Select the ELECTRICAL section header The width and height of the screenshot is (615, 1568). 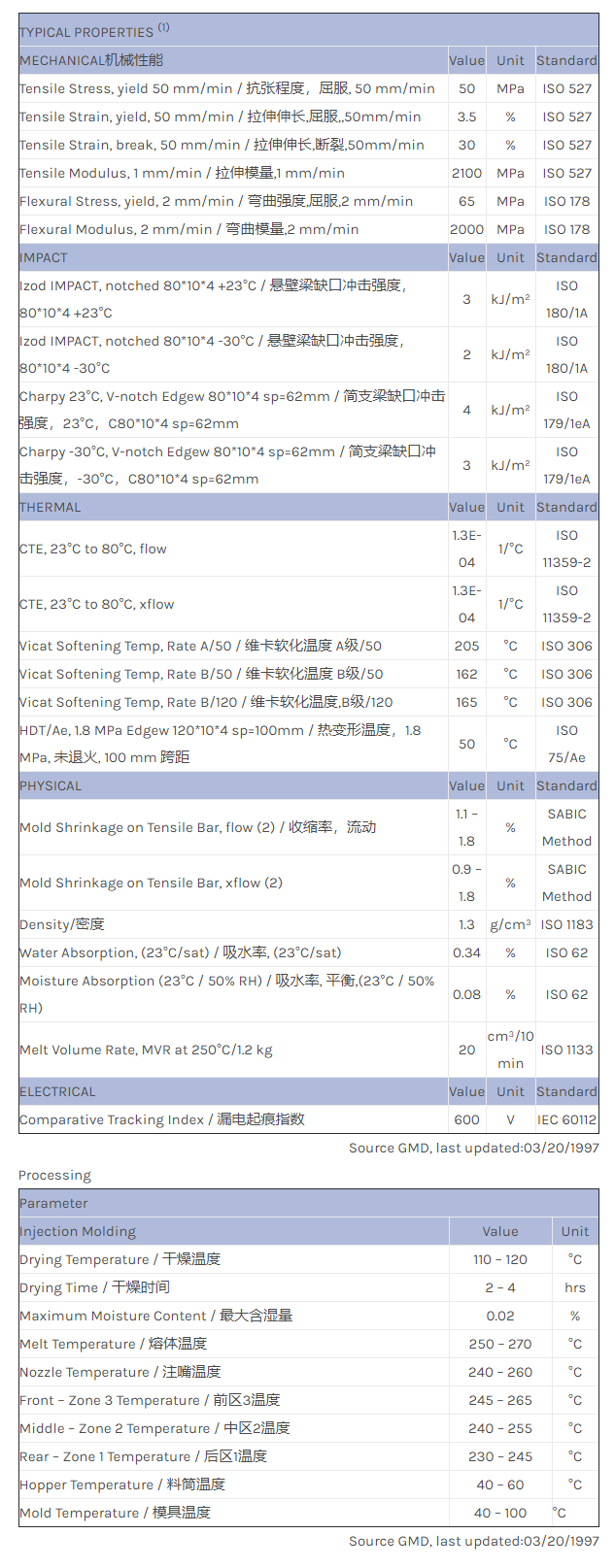coord(57,1091)
